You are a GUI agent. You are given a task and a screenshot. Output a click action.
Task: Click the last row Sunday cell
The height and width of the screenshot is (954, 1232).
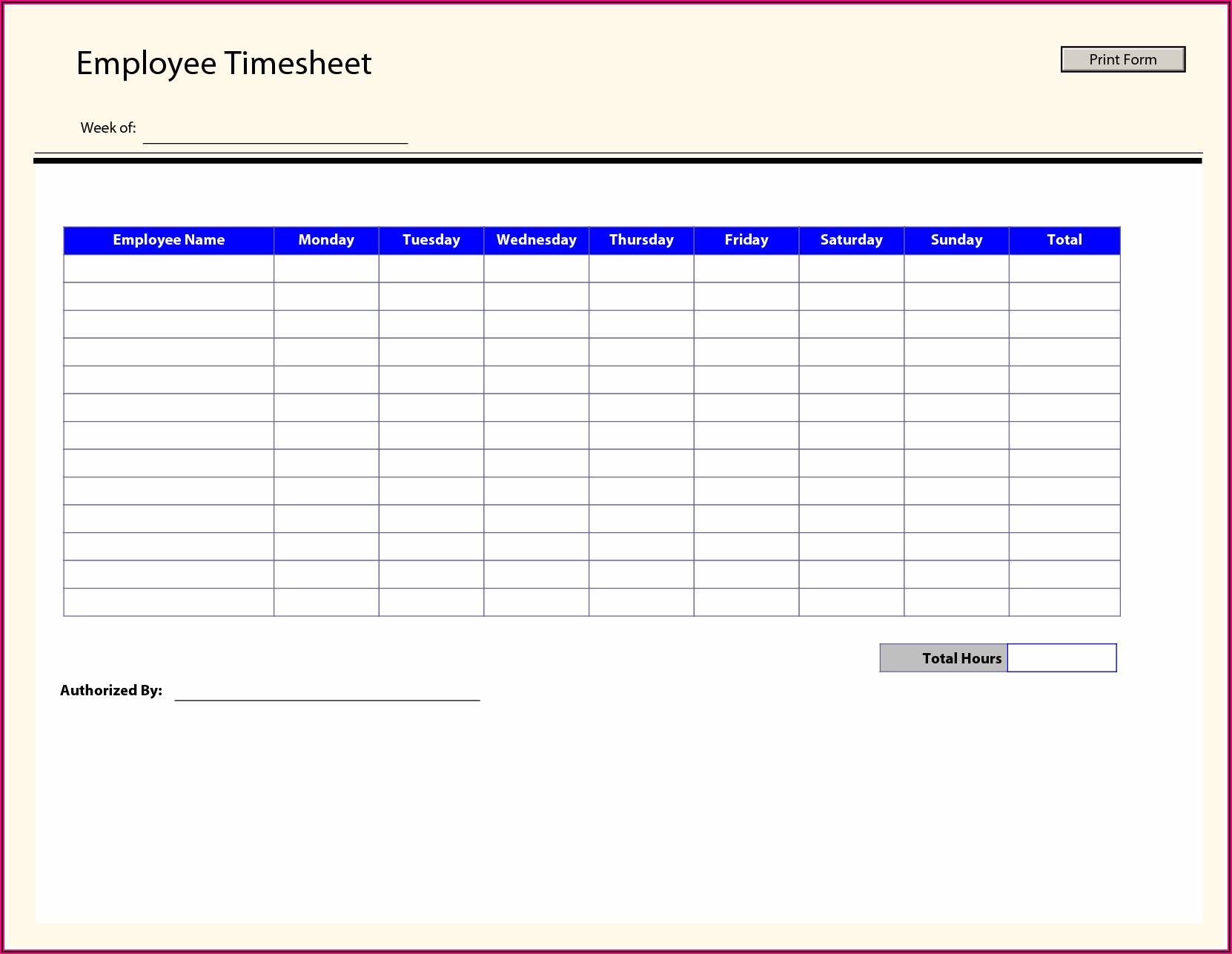[x=956, y=602]
